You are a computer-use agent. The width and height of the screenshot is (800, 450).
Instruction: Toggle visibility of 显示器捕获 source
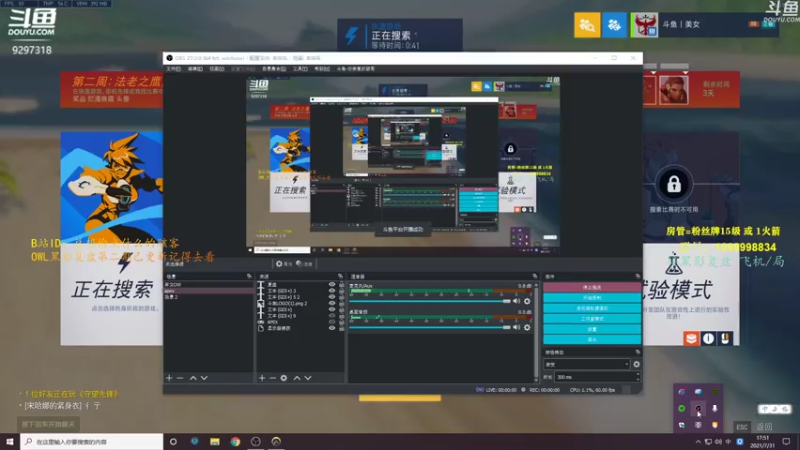pos(332,328)
